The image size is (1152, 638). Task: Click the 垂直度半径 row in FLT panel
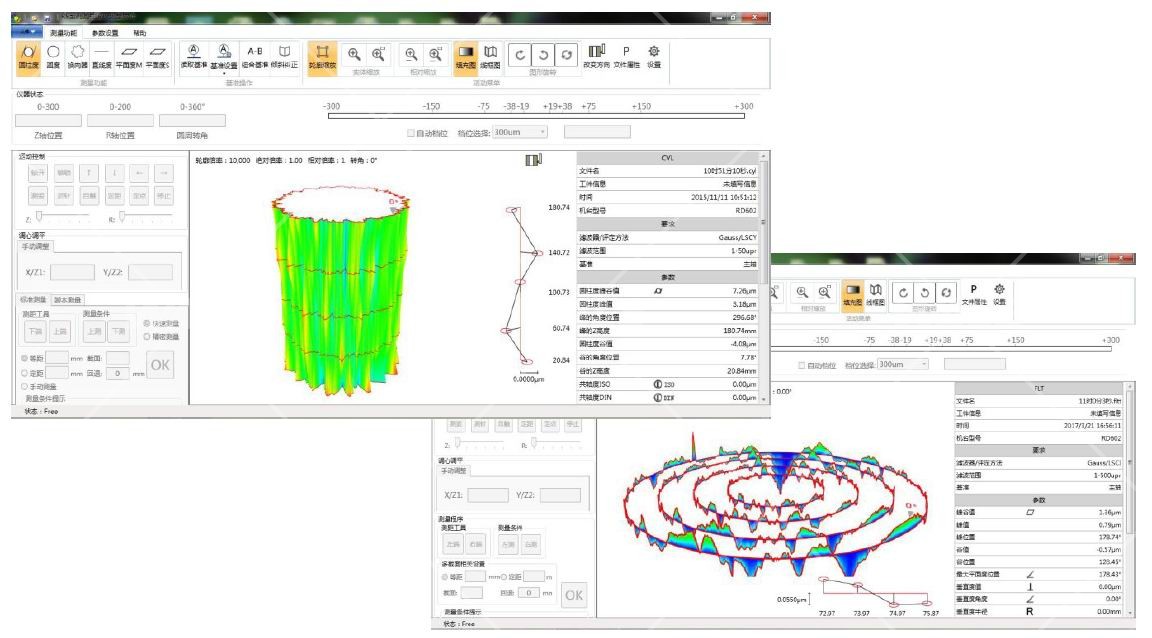[x=1038, y=612]
